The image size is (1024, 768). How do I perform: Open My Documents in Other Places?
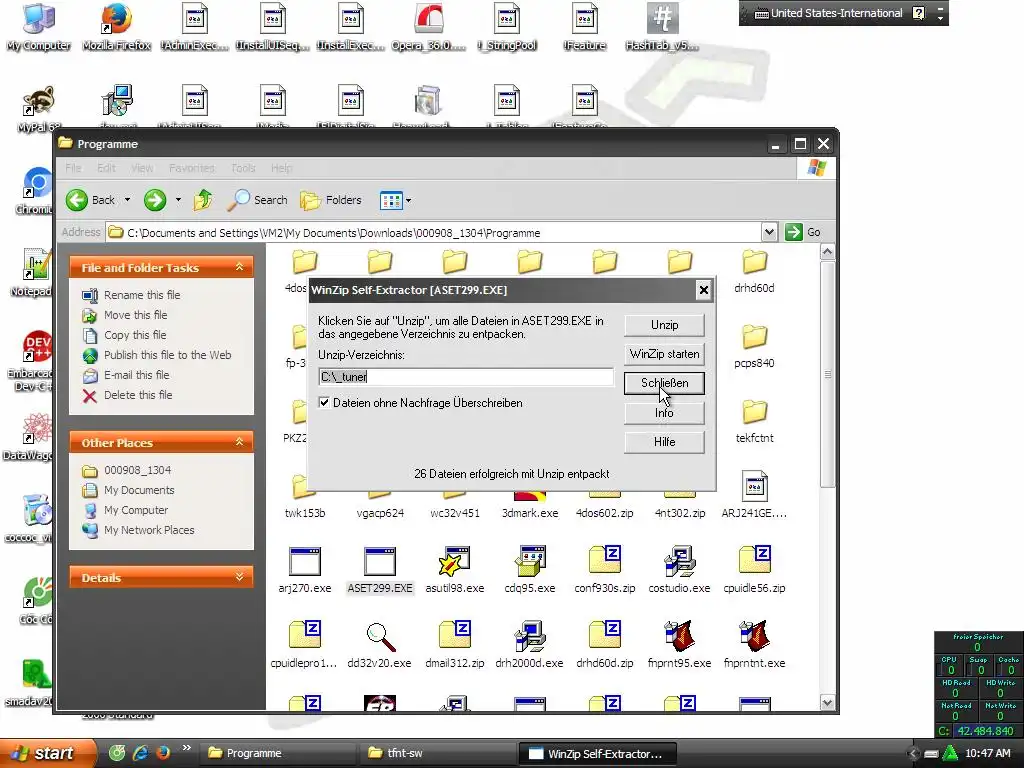139,490
